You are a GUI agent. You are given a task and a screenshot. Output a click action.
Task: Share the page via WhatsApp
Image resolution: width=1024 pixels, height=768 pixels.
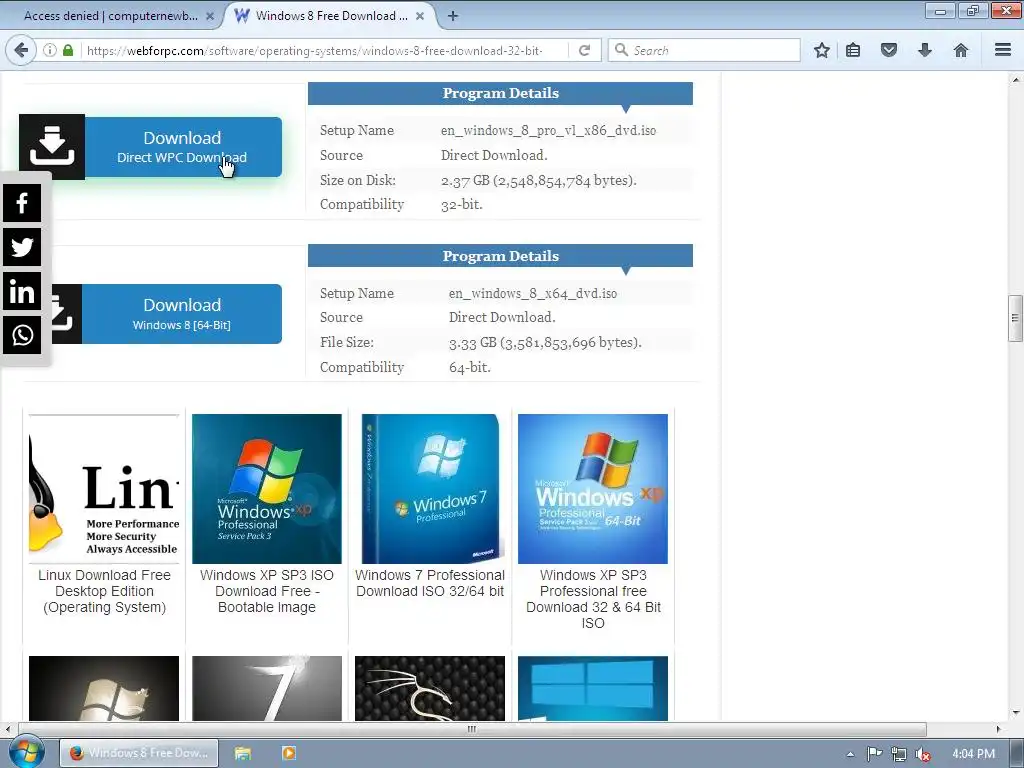pyautogui.click(x=22, y=335)
